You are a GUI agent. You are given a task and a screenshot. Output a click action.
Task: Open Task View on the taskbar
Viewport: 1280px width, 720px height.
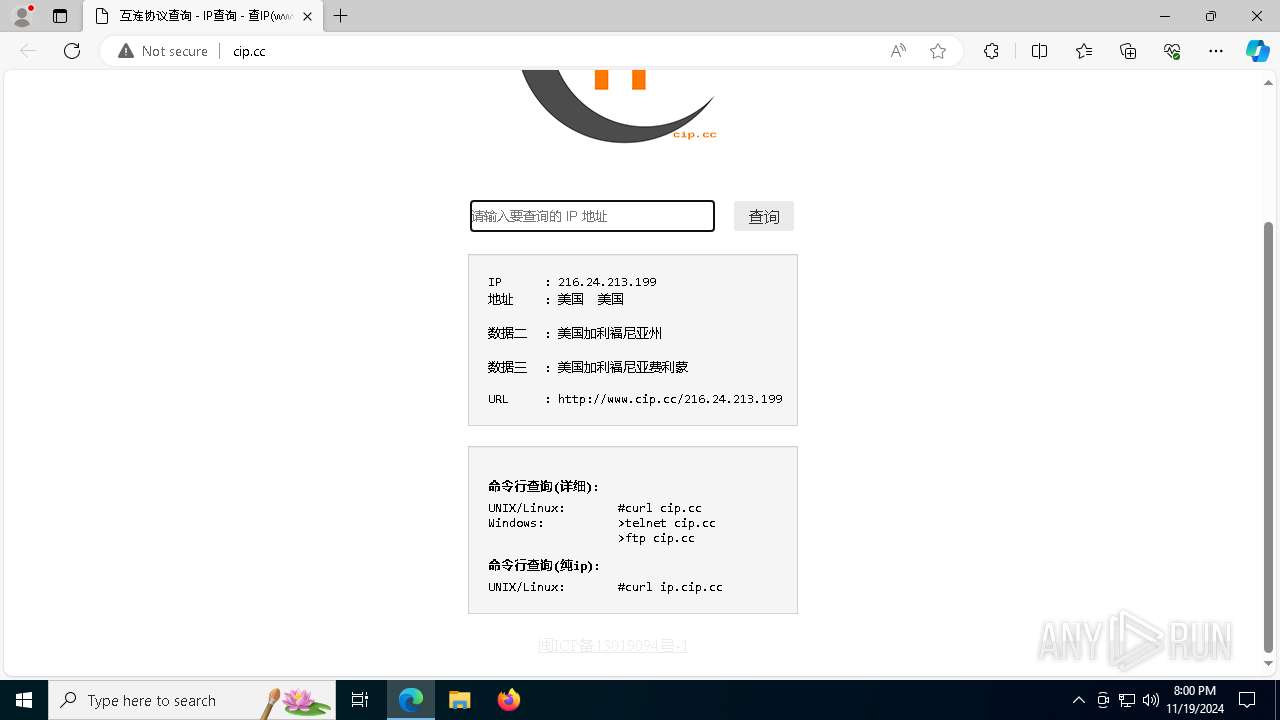click(360, 700)
